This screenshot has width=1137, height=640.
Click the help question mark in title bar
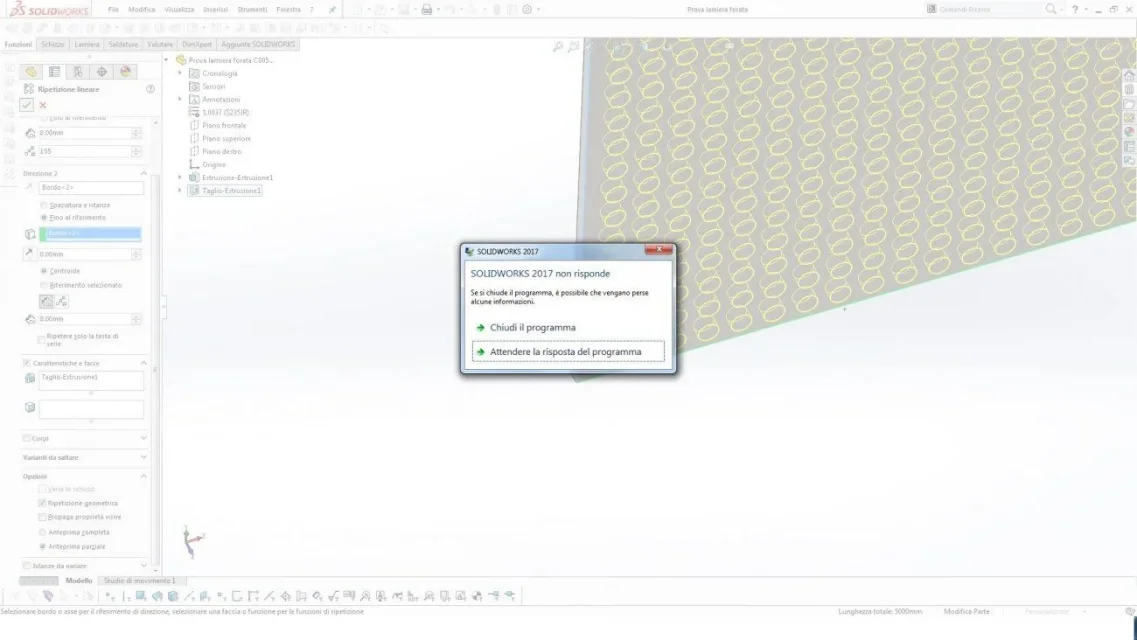click(x=1075, y=9)
